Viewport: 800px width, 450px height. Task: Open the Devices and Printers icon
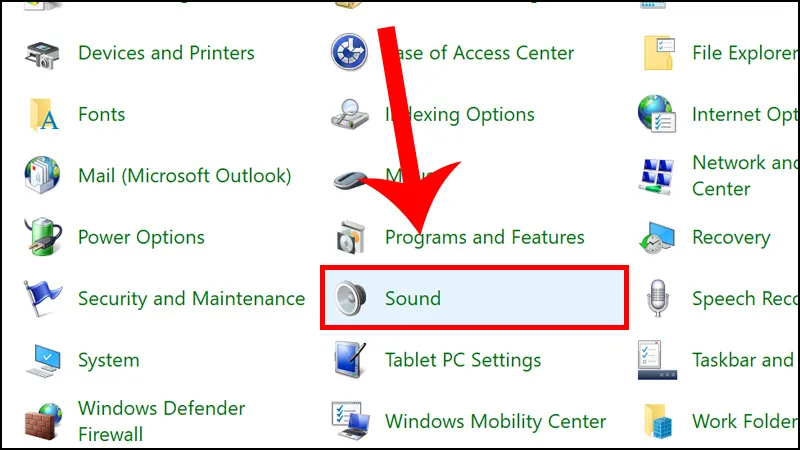42,54
